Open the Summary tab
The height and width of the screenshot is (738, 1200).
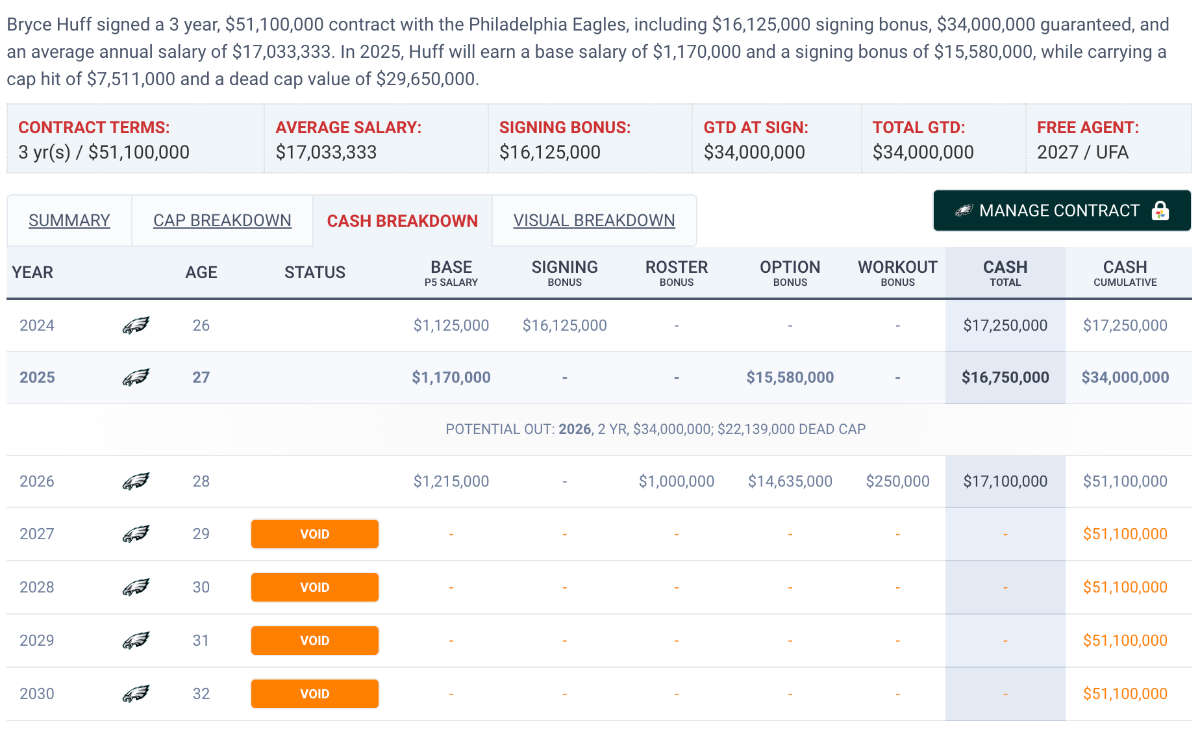tap(69, 221)
